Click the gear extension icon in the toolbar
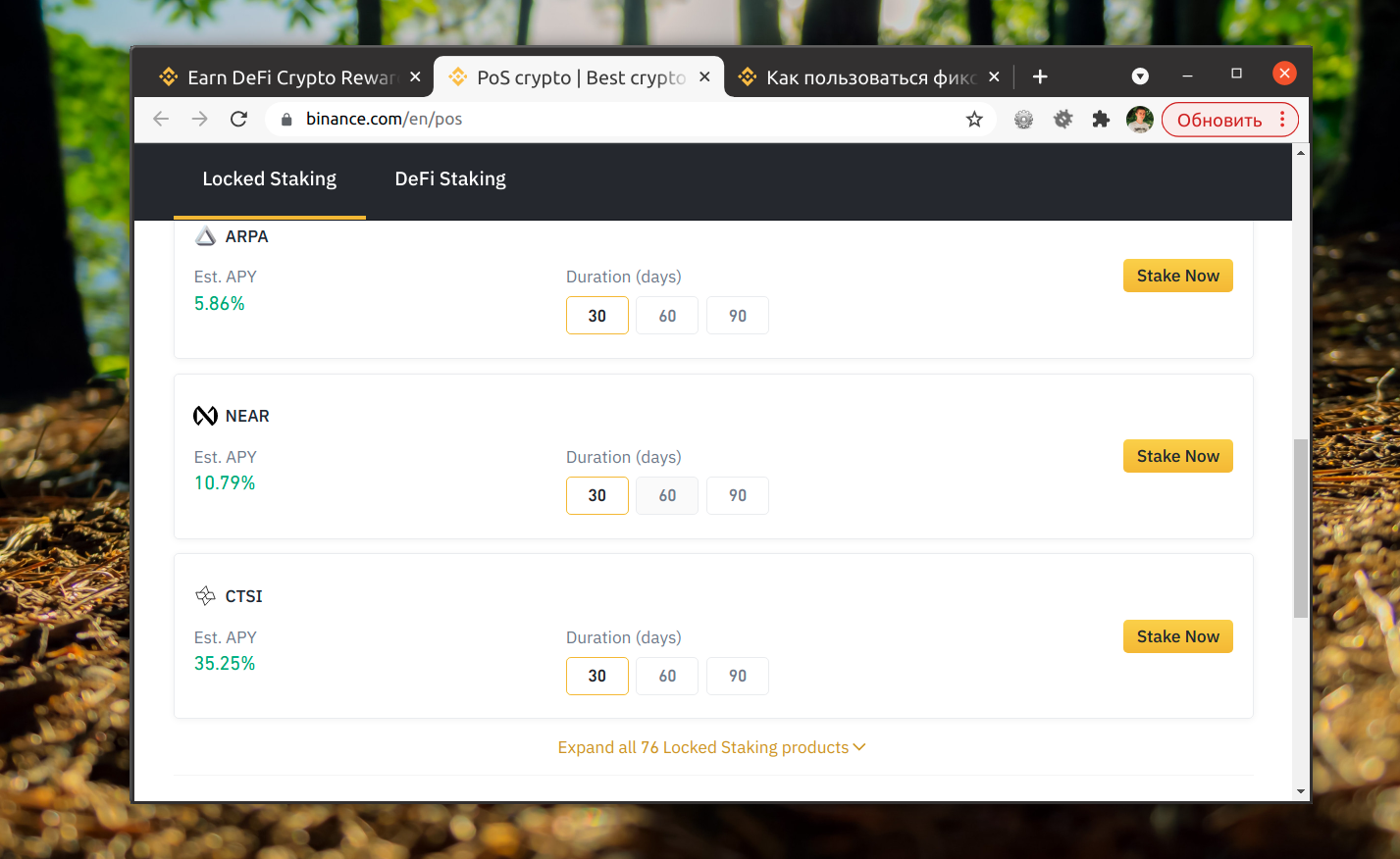This screenshot has height=859, width=1400. 1063,120
